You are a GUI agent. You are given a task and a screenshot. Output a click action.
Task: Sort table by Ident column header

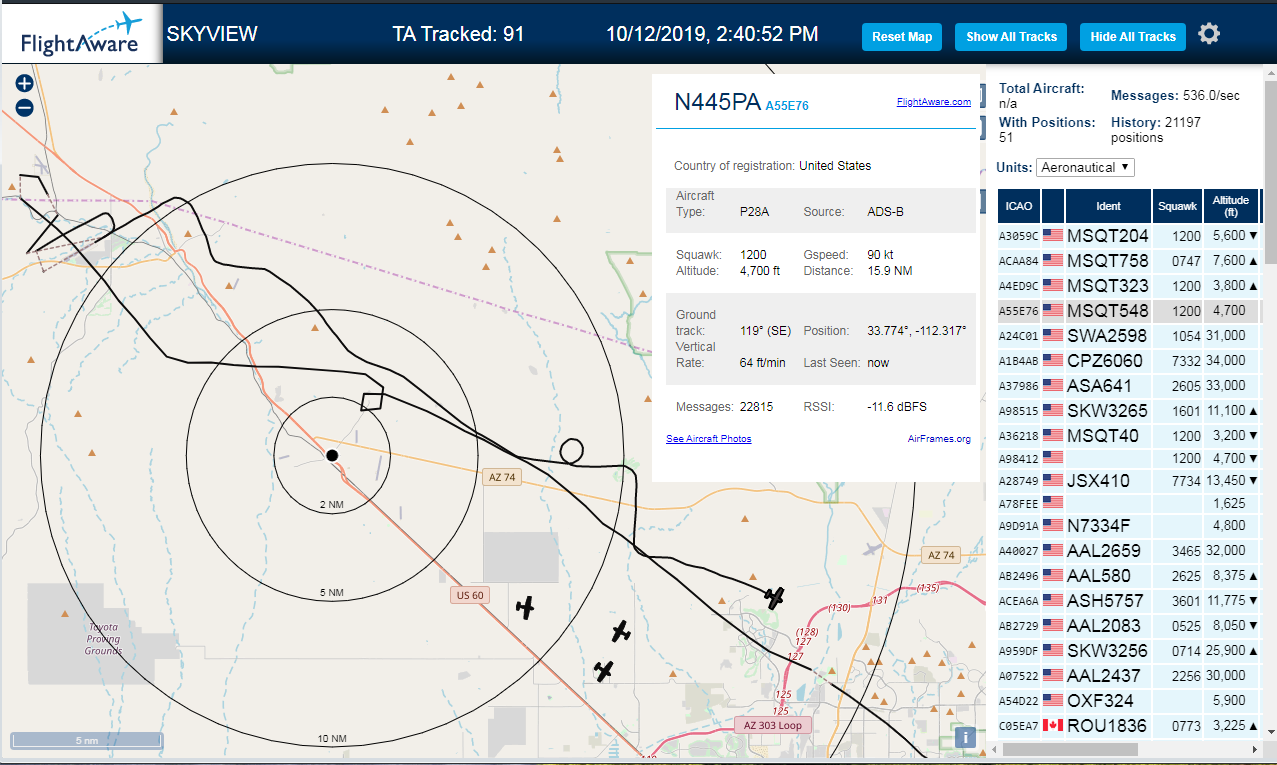[1108, 206]
